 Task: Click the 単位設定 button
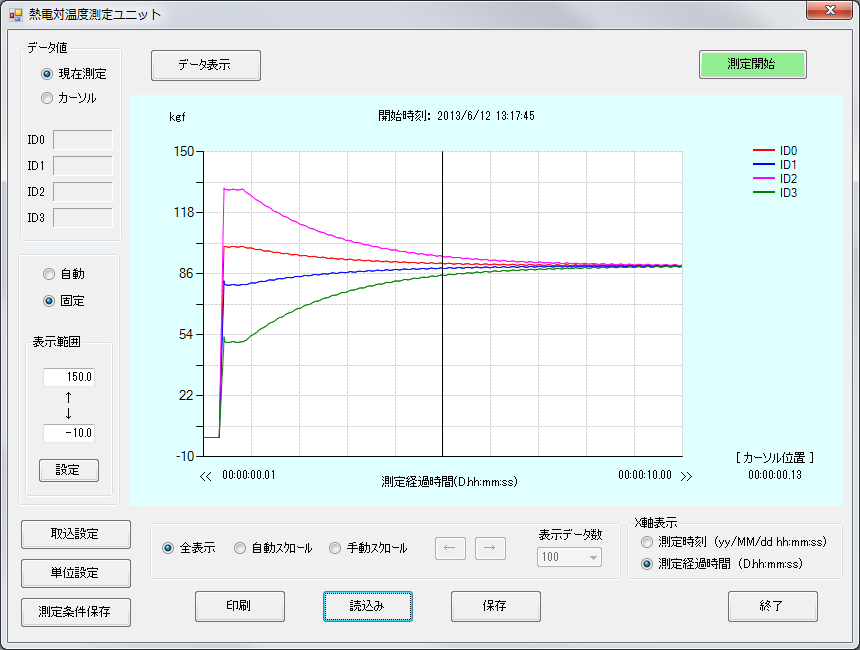point(75,573)
